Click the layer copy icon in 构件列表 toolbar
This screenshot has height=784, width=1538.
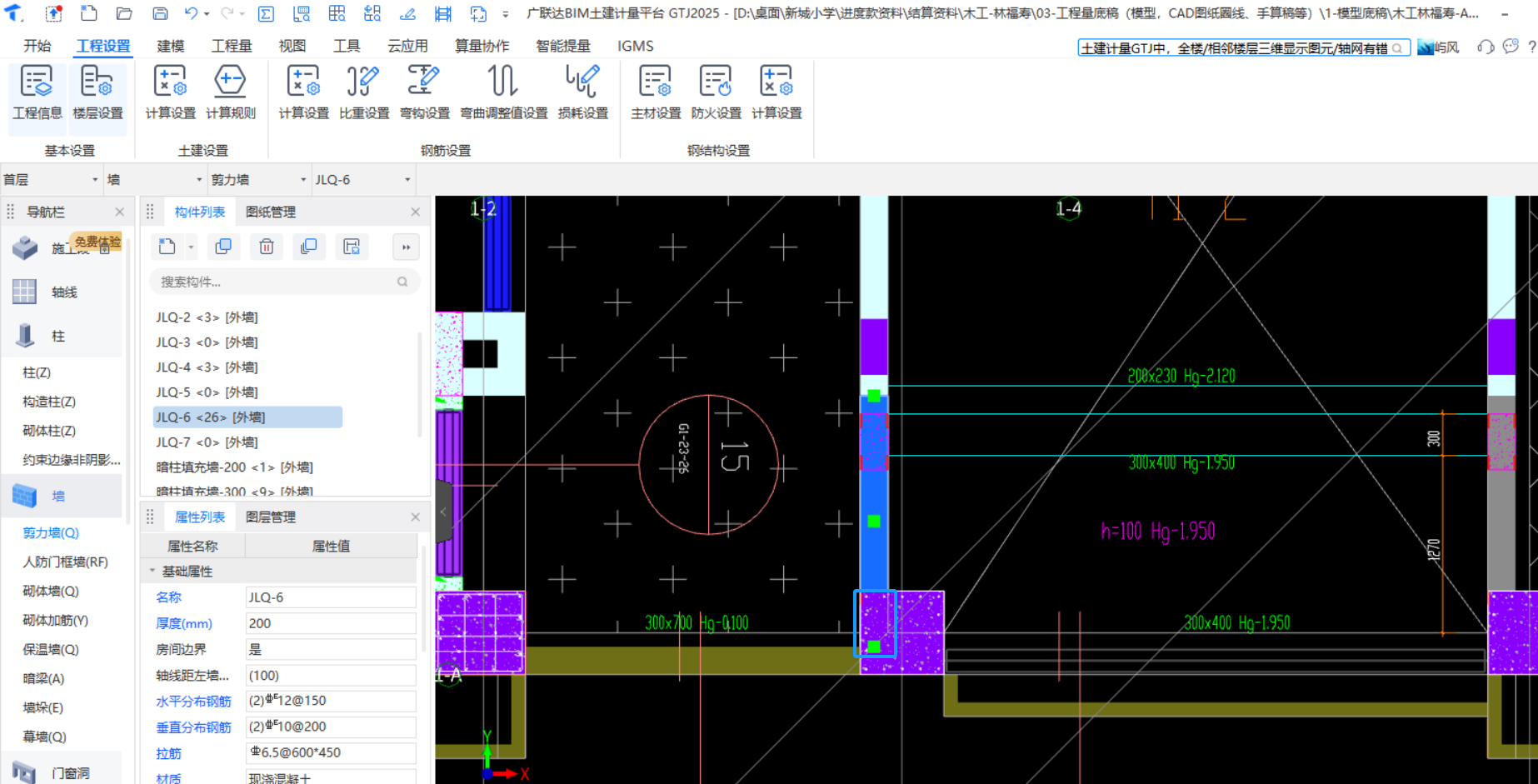tap(309, 247)
